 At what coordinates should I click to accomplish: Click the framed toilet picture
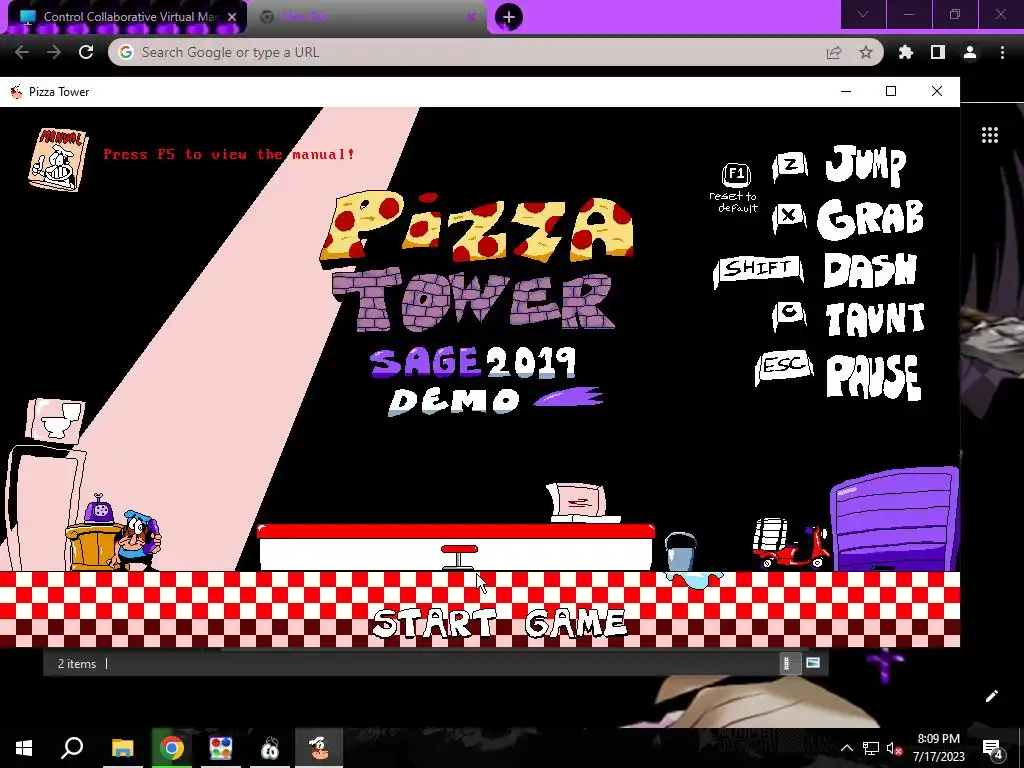pyautogui.click(x=56, y=420)
